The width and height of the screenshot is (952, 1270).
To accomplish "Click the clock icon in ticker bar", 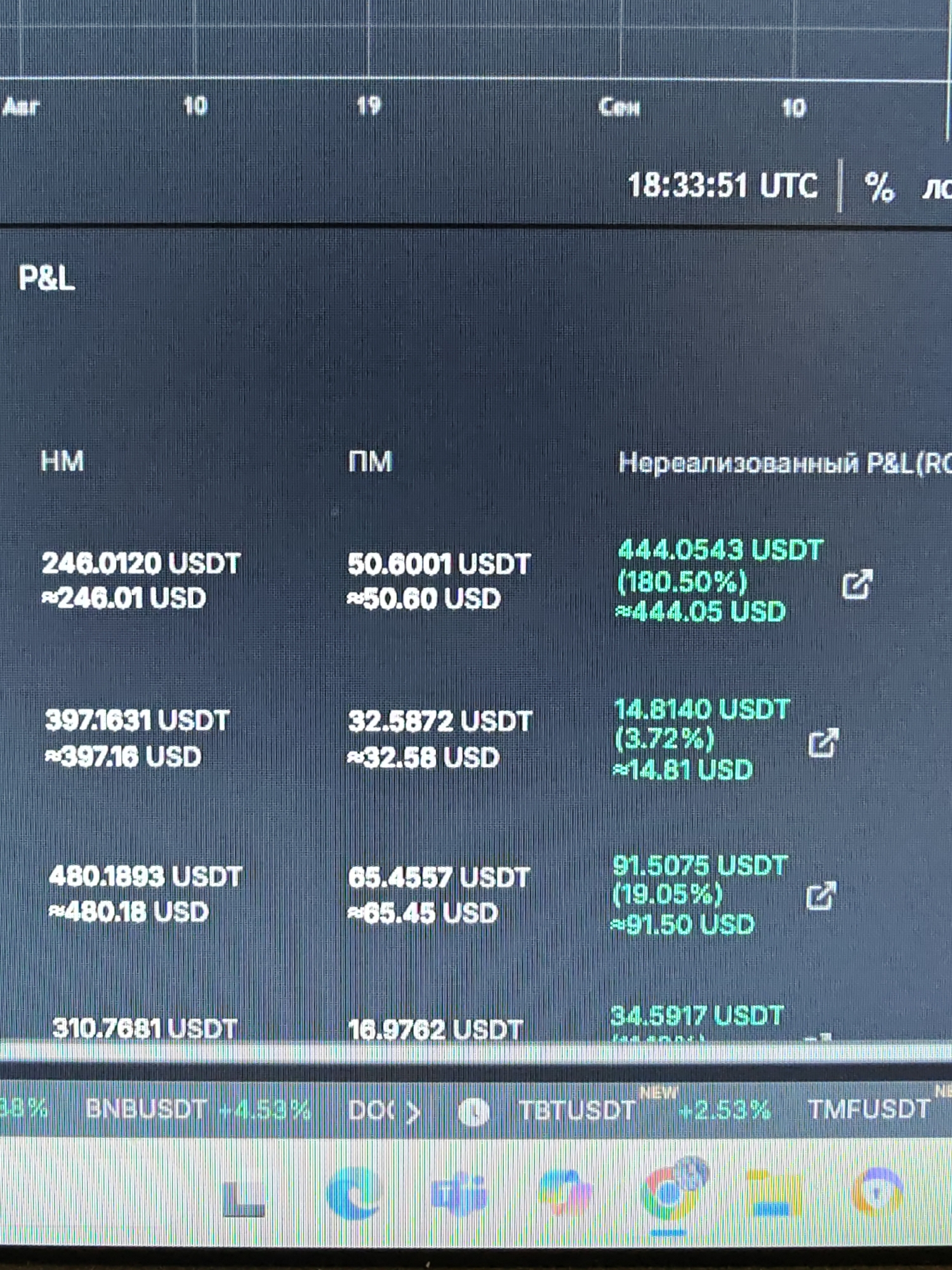I will [x=473, y=1111].
